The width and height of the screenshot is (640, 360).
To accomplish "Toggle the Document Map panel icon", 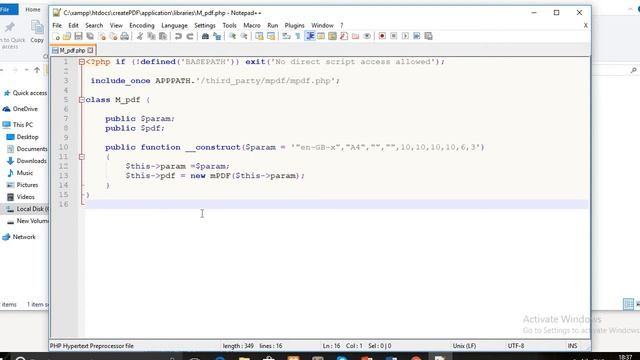I will [x=332, y=36].
